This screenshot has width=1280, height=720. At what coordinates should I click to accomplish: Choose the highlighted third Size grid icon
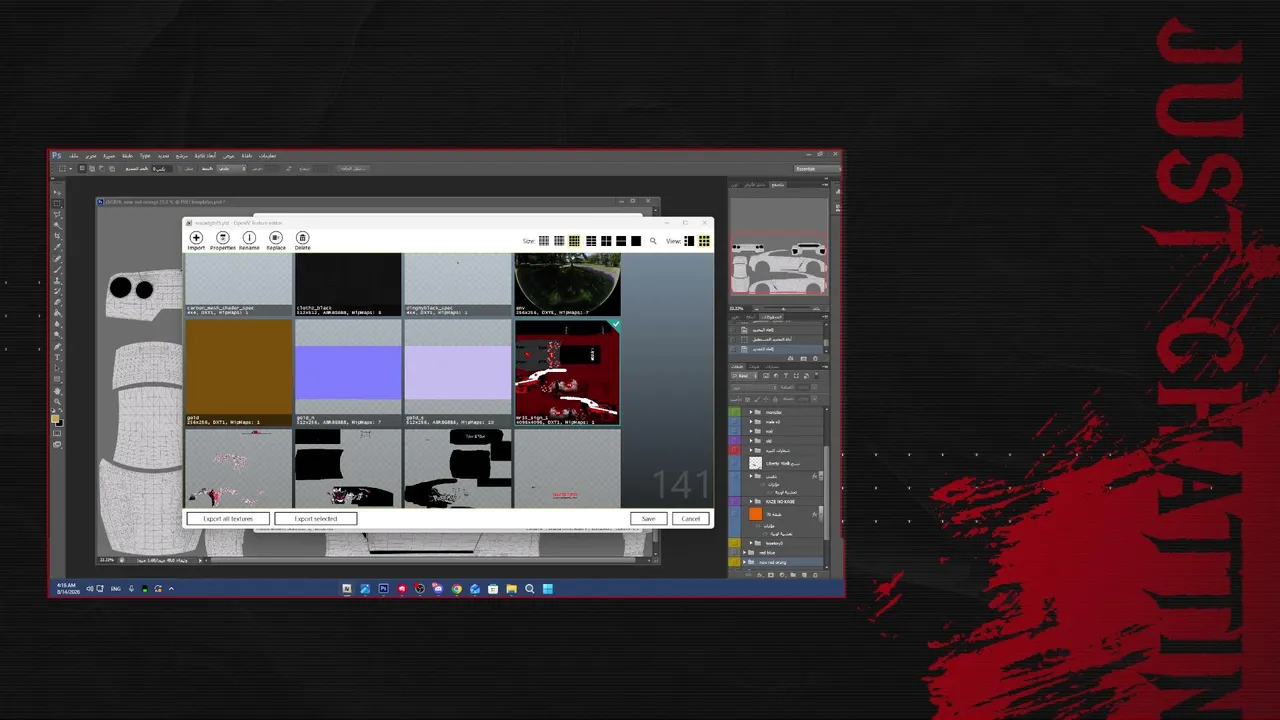[x=574, y=241]
